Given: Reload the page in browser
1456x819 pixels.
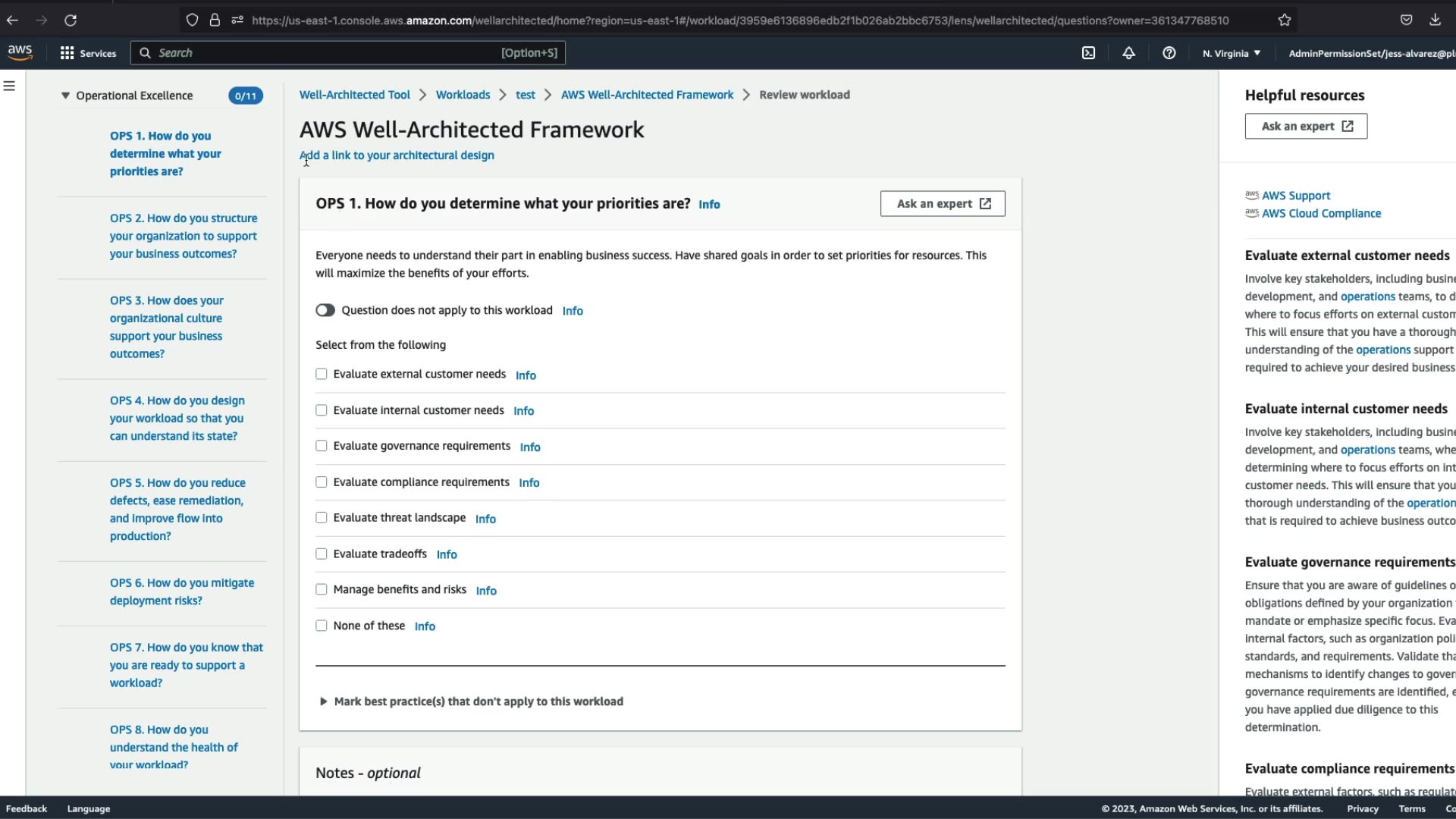Looking at the screenshot, I should [71, 20].
